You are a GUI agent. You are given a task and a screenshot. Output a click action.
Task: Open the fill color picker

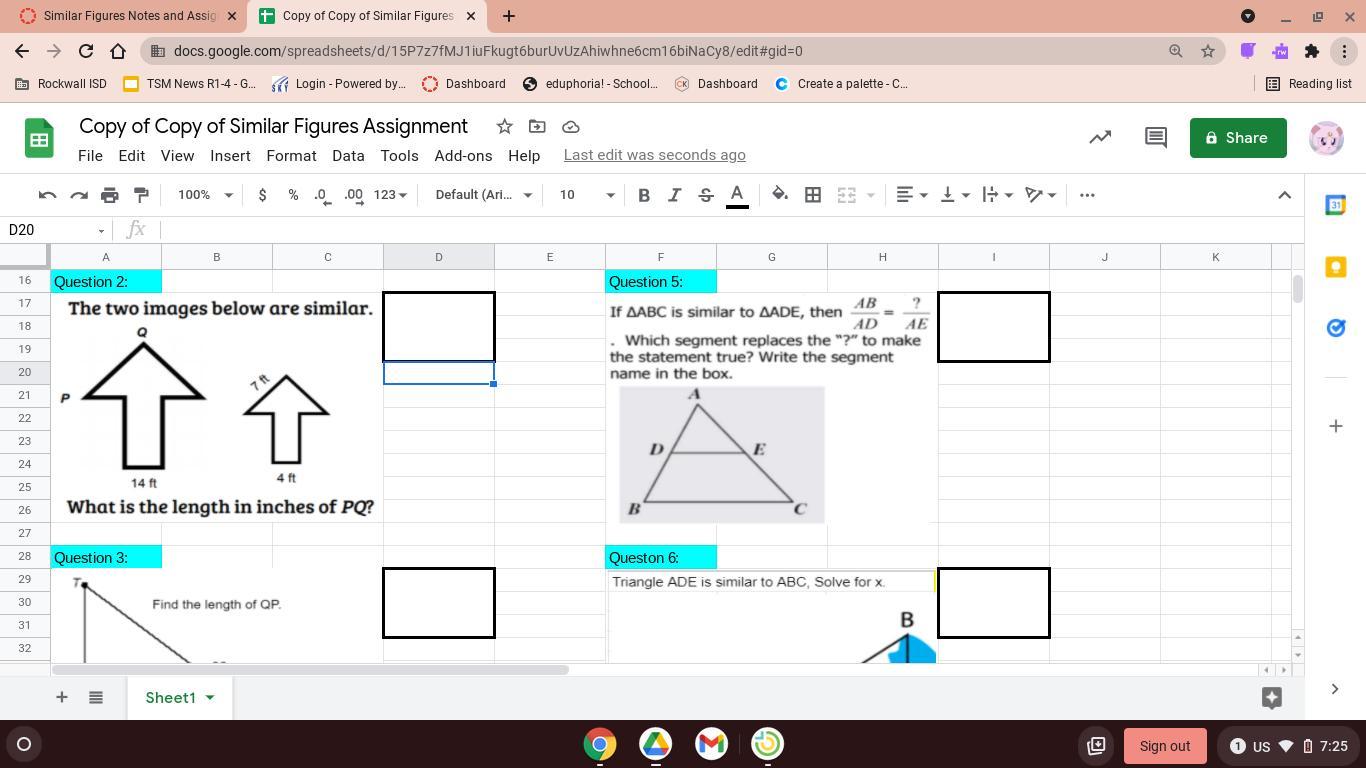coord(780,195)
